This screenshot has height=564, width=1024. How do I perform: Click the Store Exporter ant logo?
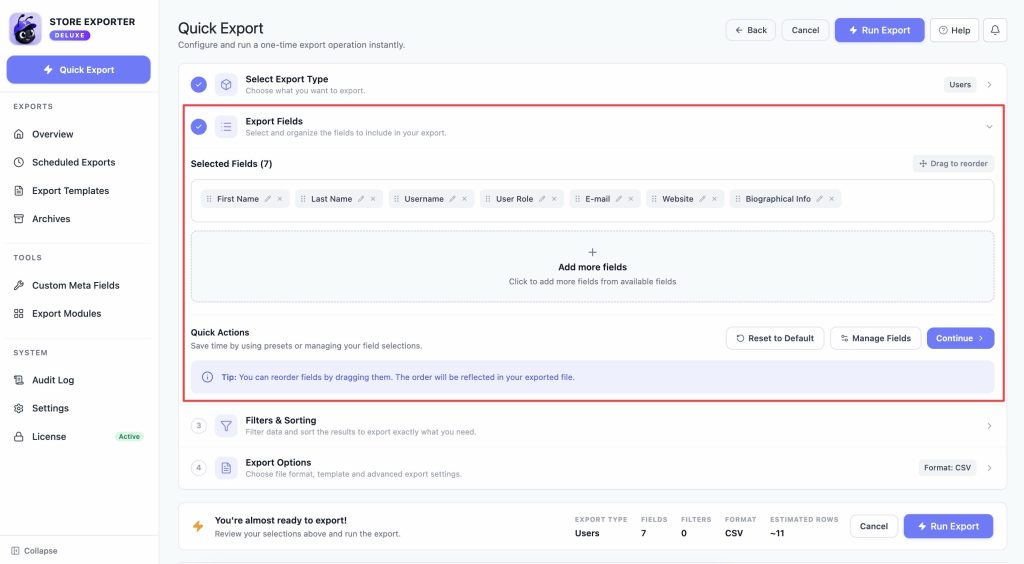pos(25,29)
